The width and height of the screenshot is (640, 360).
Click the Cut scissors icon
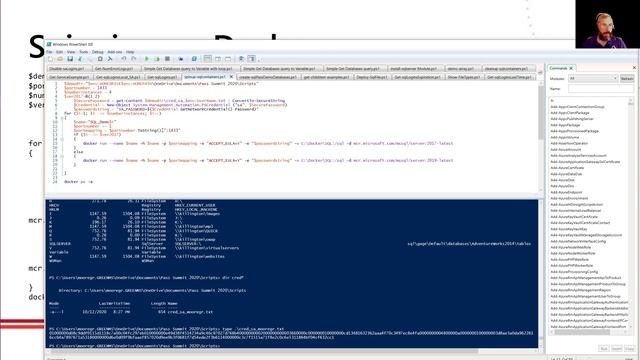(x=80, y=59)
